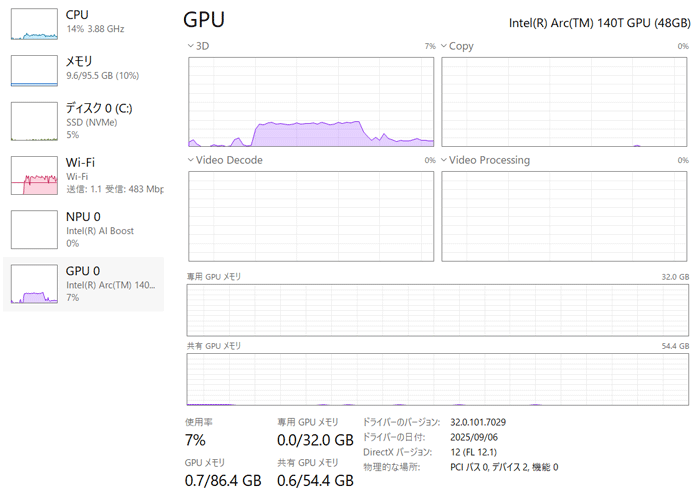Click the shared GPU memory graph
This screenshot has height=500, width=700.
tap(438, 379)
